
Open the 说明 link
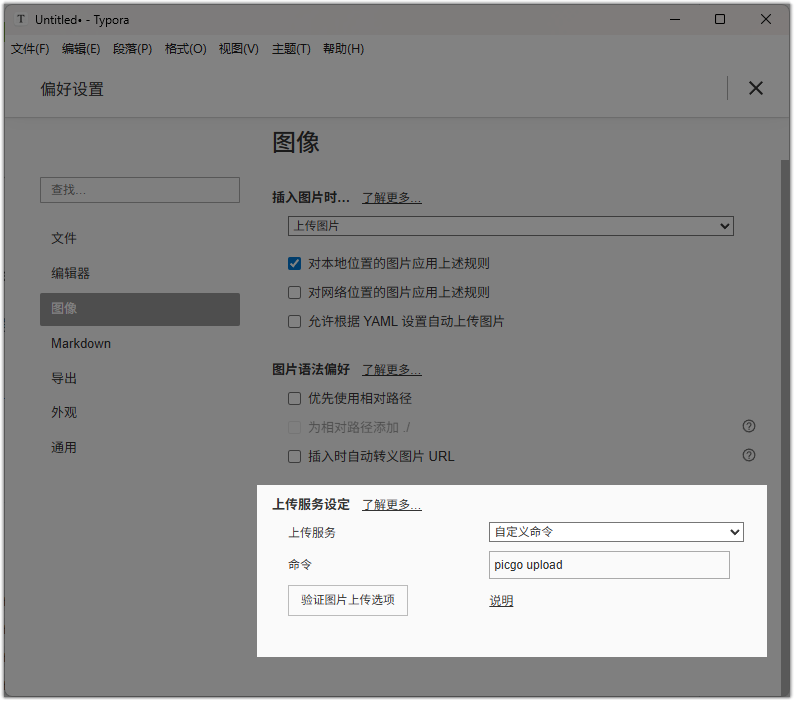(501, 601)
